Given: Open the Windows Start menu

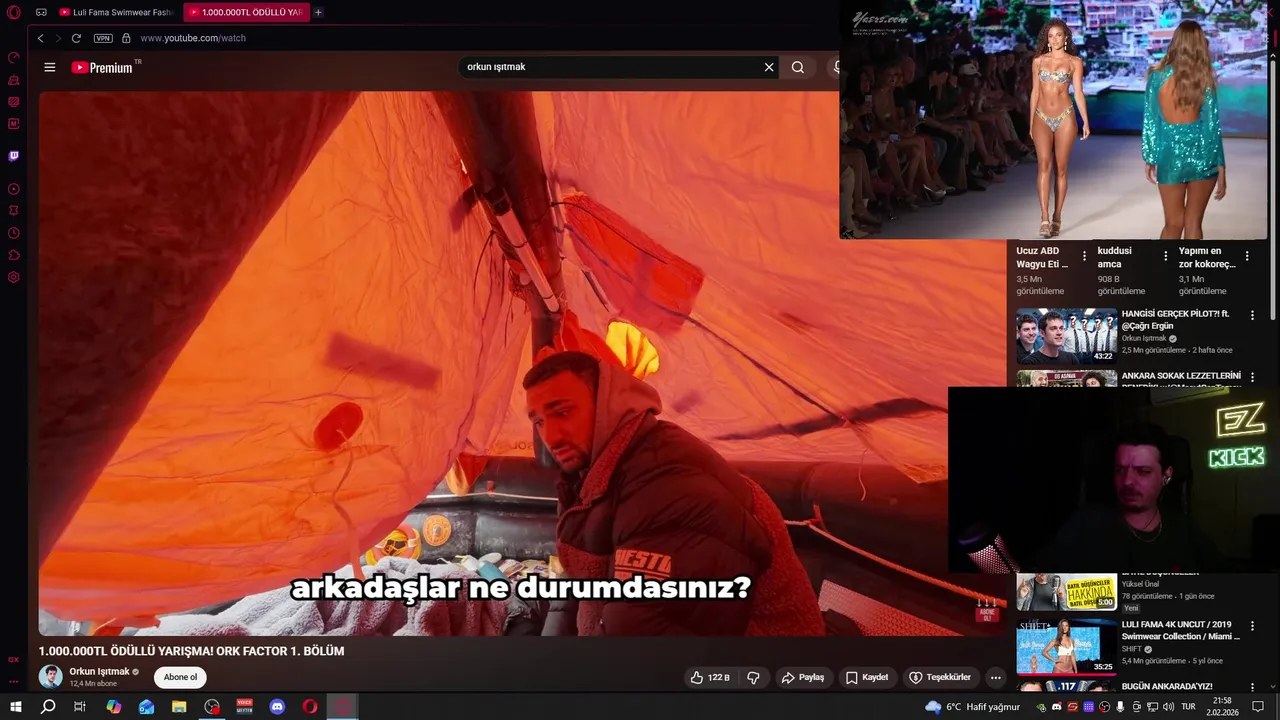Looking at the screenshot, I should [16, 707].
